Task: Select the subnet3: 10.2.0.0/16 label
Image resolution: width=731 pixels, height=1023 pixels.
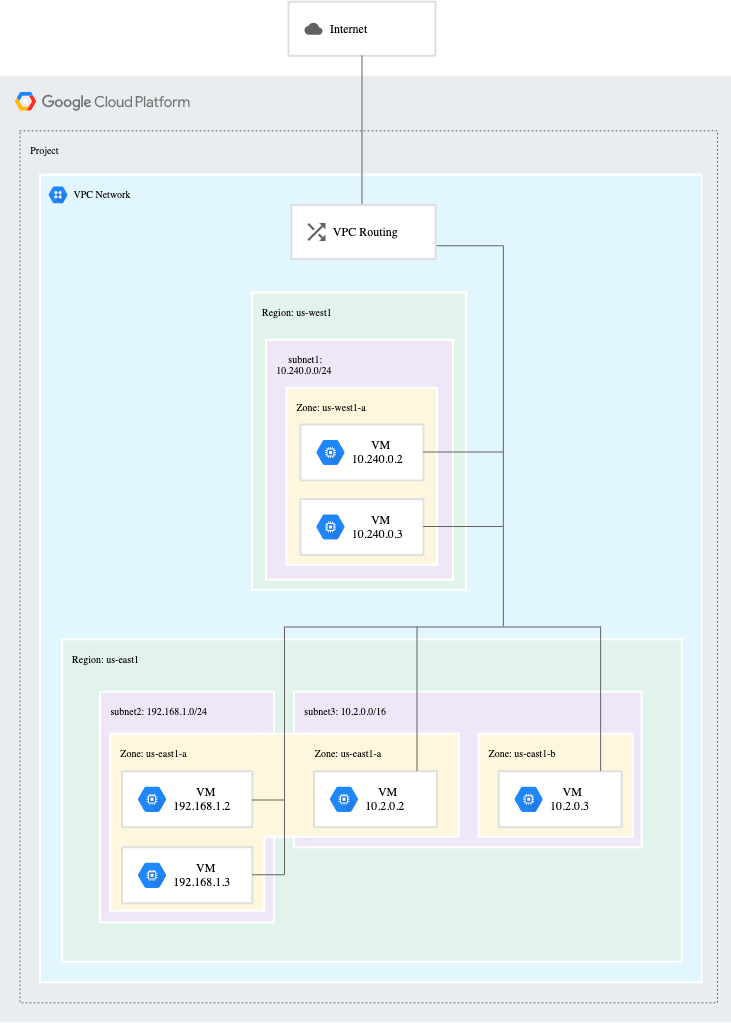Action: (345, 712)
